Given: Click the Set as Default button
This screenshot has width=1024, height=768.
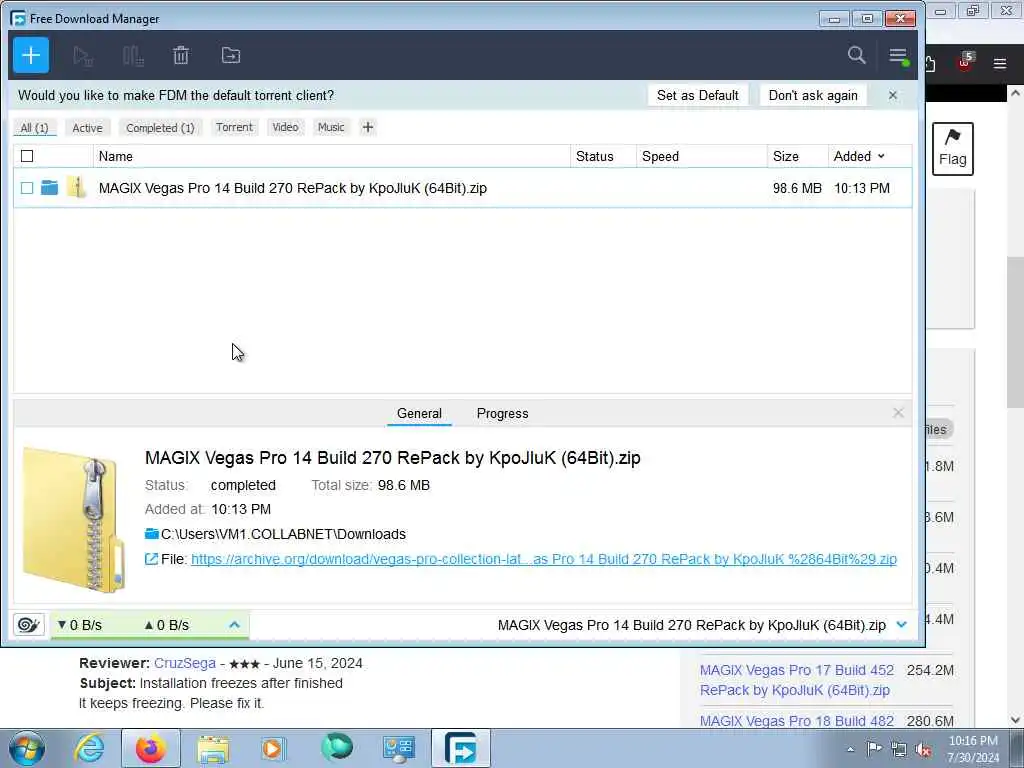Looking at the screenshot, I should pyautogui.click(x=697, y=95).
